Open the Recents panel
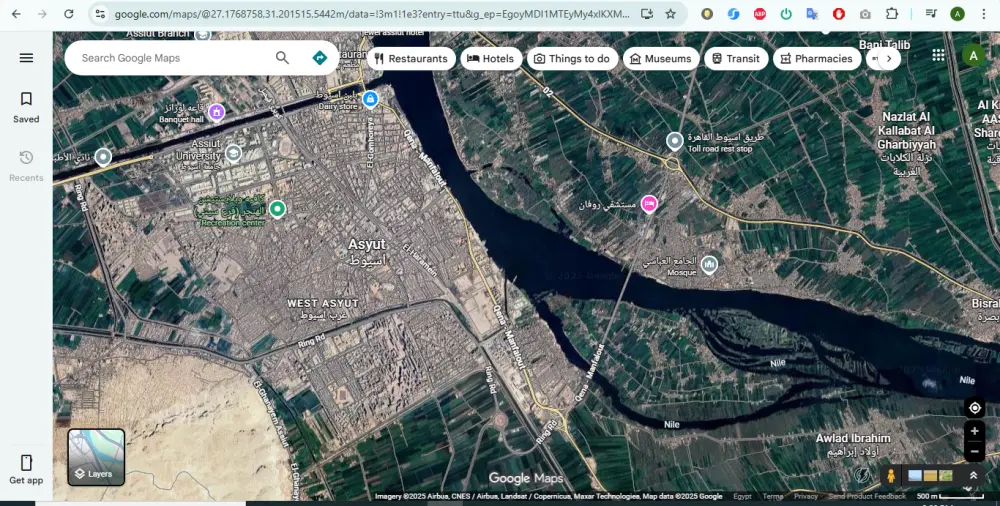Image resolution: width=1000 pixels, height=506 pixels. click(26, 165)
